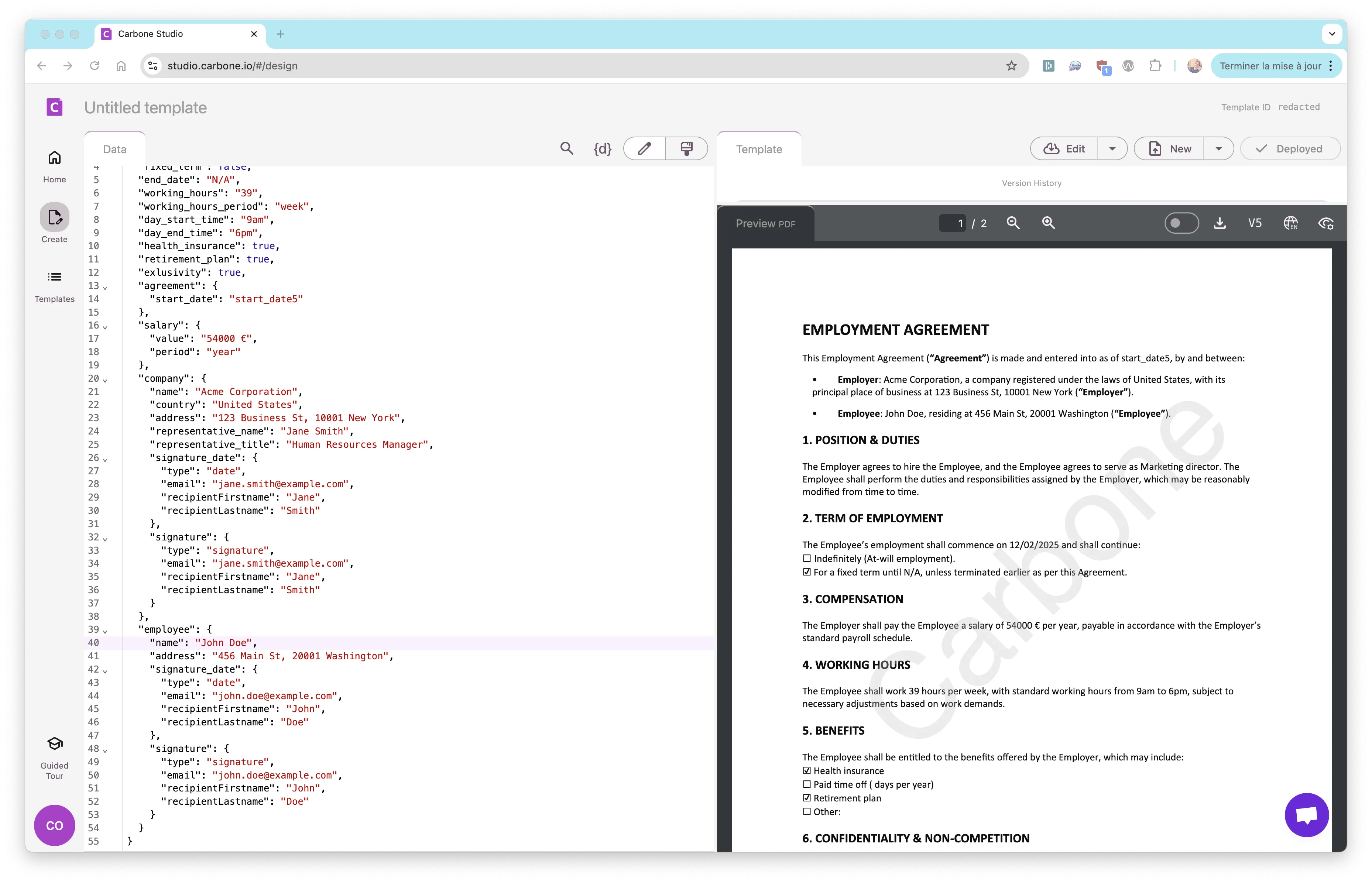Open the chat support bubble
1372x883 pixels.
click(1307, 815)
